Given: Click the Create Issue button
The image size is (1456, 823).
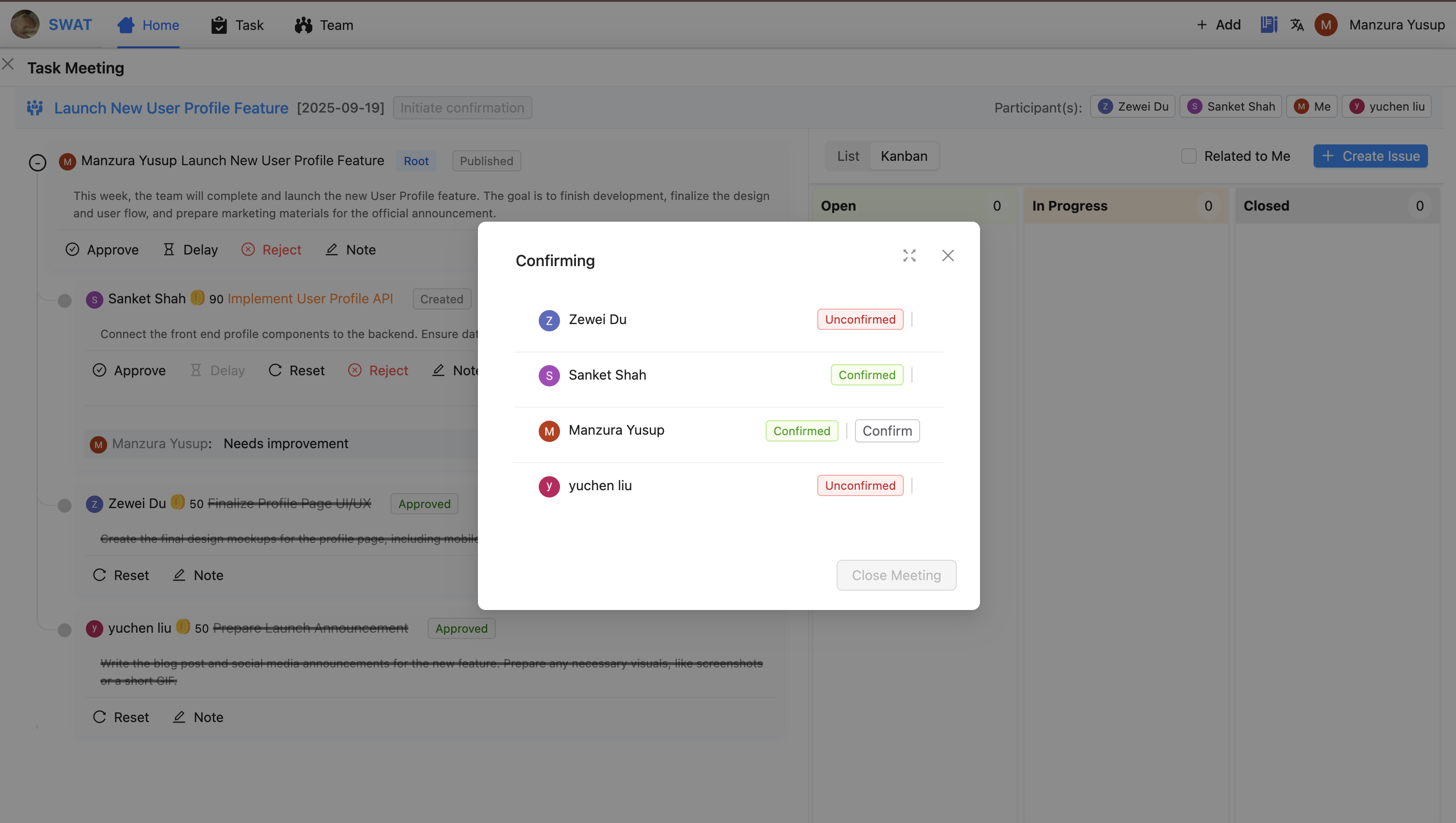Looking at the screenshot, I should pyautogui.click(x=1370, y=156).
